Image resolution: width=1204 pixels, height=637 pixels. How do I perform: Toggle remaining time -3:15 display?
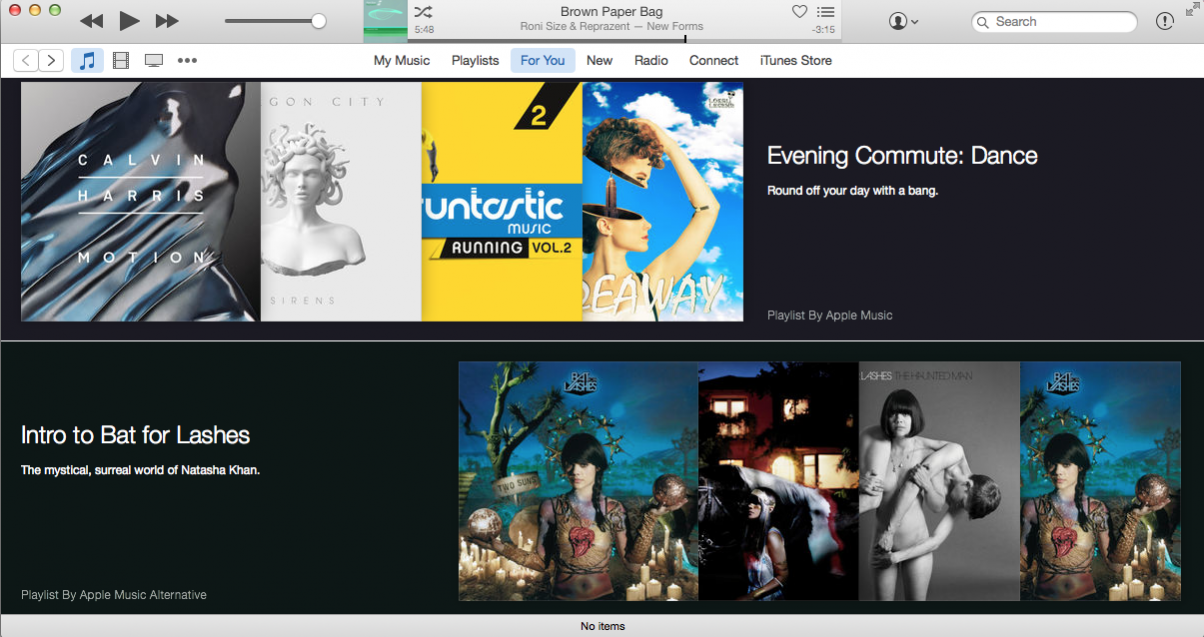(x=823, y=30)
